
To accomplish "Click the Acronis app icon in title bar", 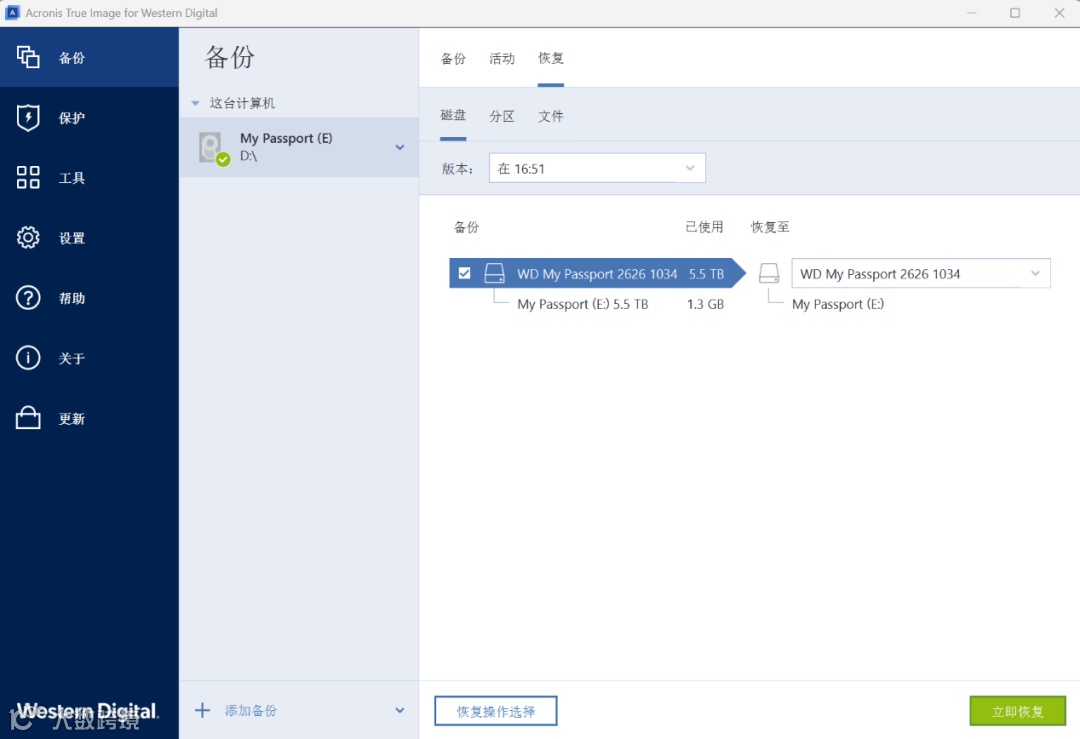I will point(12,12).
